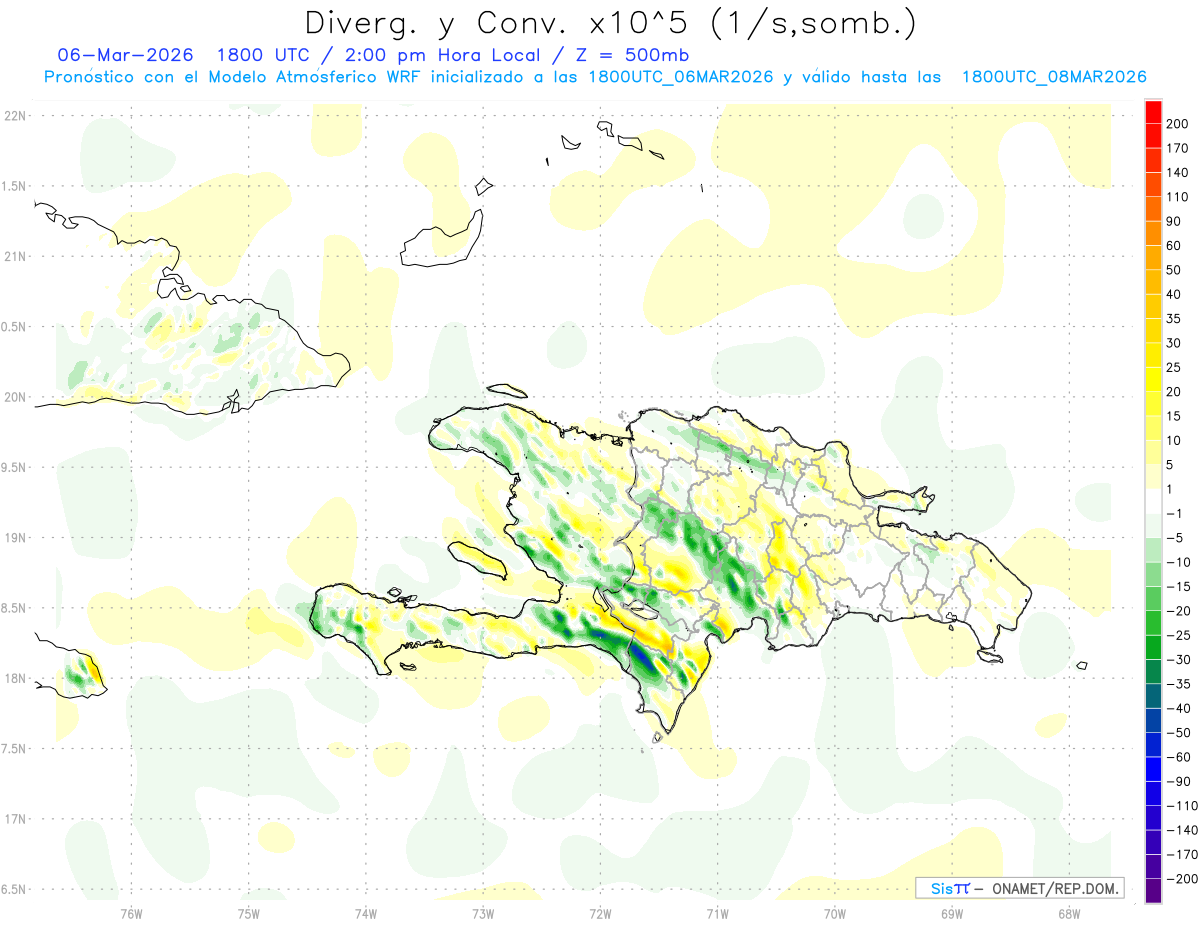Click the '17N' latitude label
Image resolution: width=1200 pixels, height=927 pixels.
[x=14, y=819]
